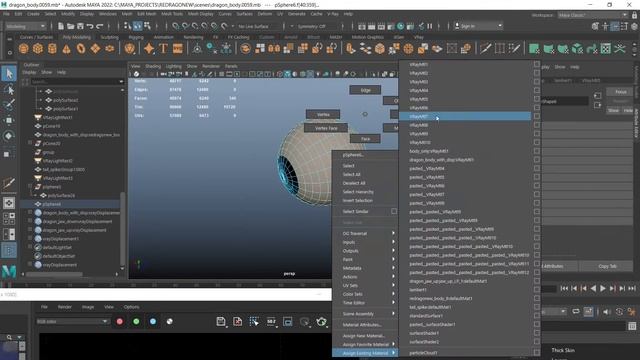
Task: Choose VRayMtl7 from material list
Action: [x=465, y=116]
